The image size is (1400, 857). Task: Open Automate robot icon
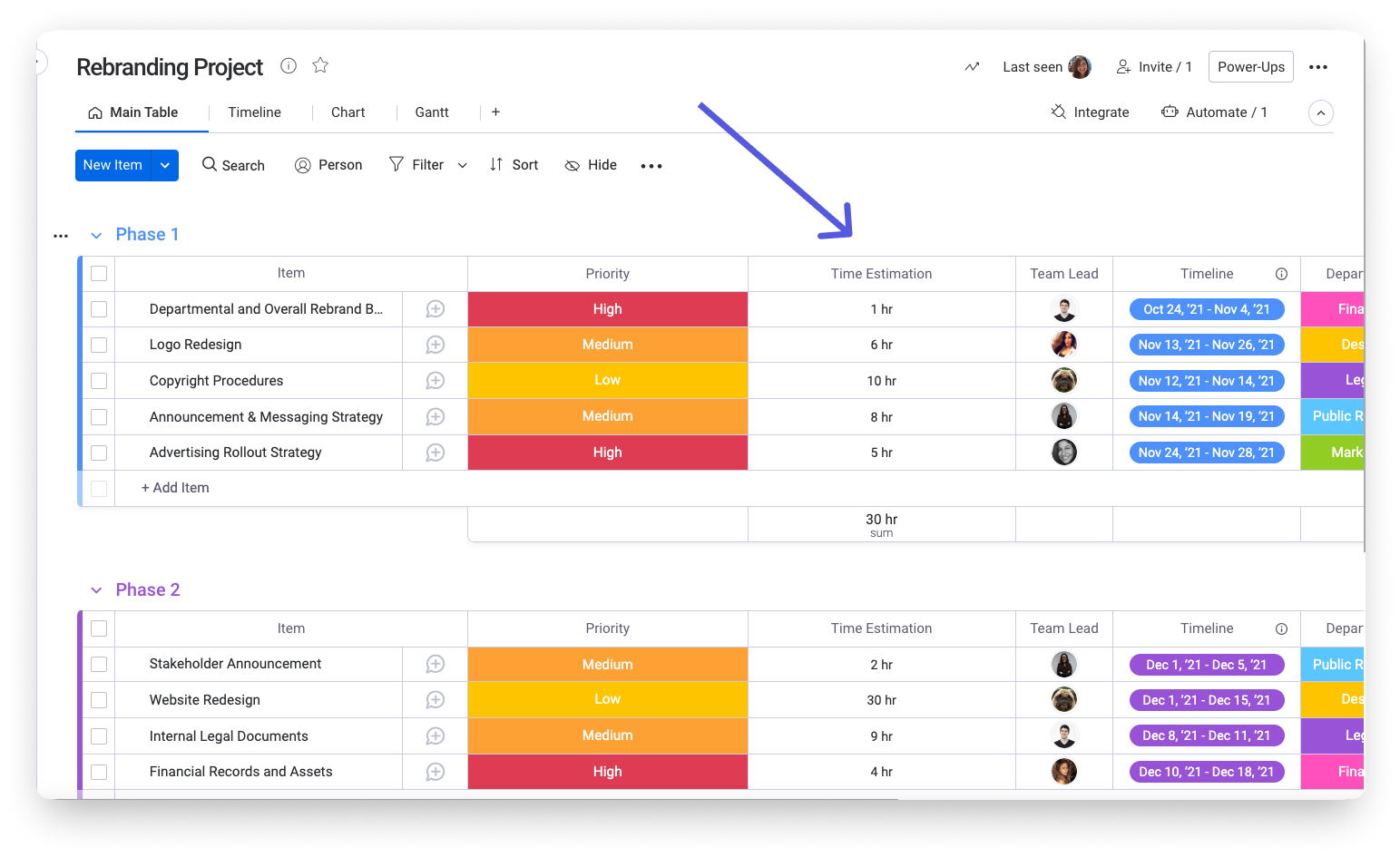pyautogui.click(x=1170, y=112)
